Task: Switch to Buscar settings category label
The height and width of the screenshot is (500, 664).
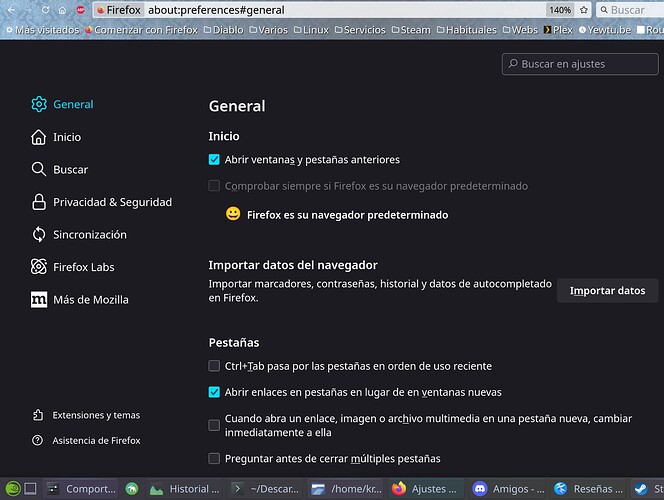Action: coord(71,169)
